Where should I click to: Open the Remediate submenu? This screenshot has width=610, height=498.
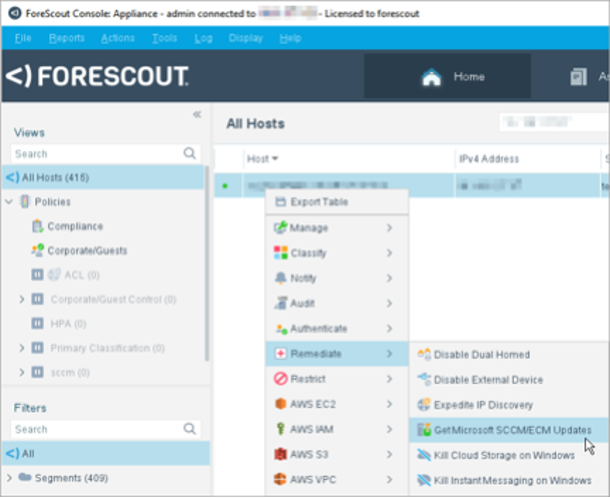[x=337, y=354]
